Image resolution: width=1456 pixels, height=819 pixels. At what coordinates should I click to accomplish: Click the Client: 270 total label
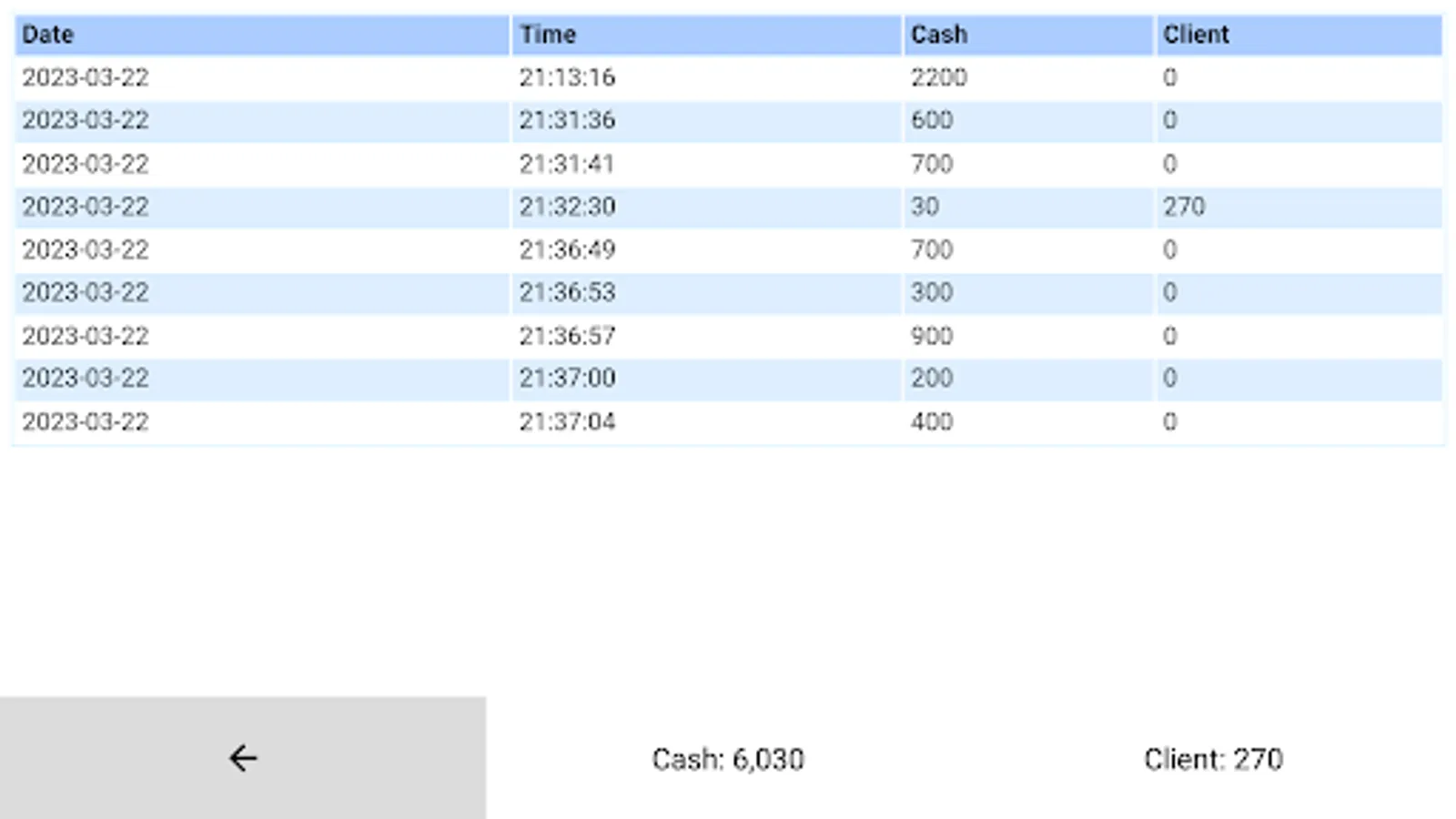pyautogui.click(x=1213, y=759)
